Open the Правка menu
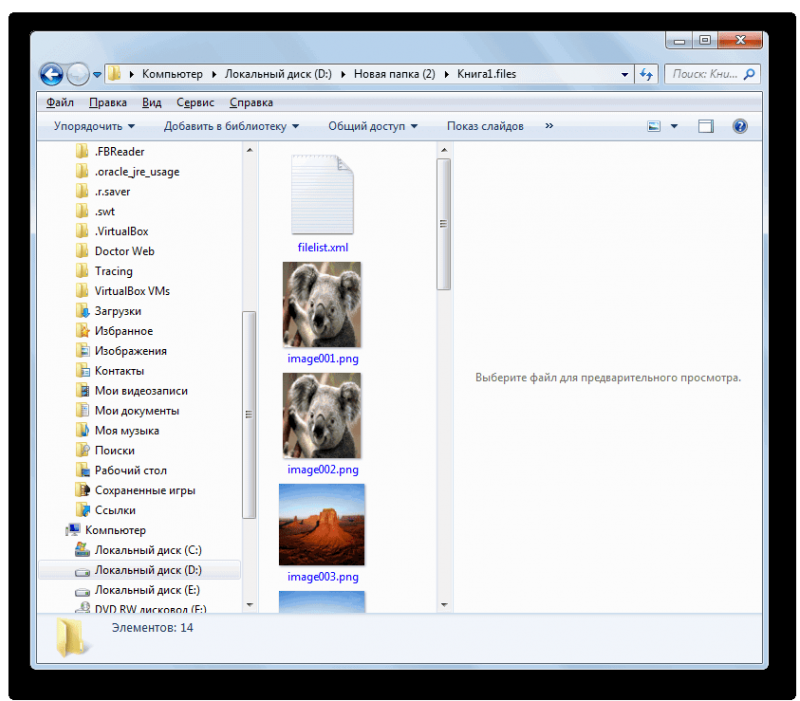 click(x=108, y=103)
